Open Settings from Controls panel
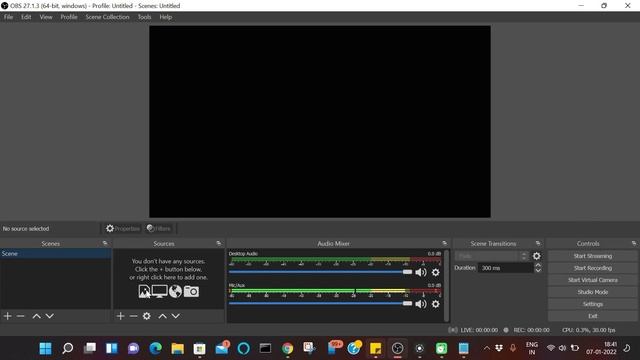 point(593,304)
